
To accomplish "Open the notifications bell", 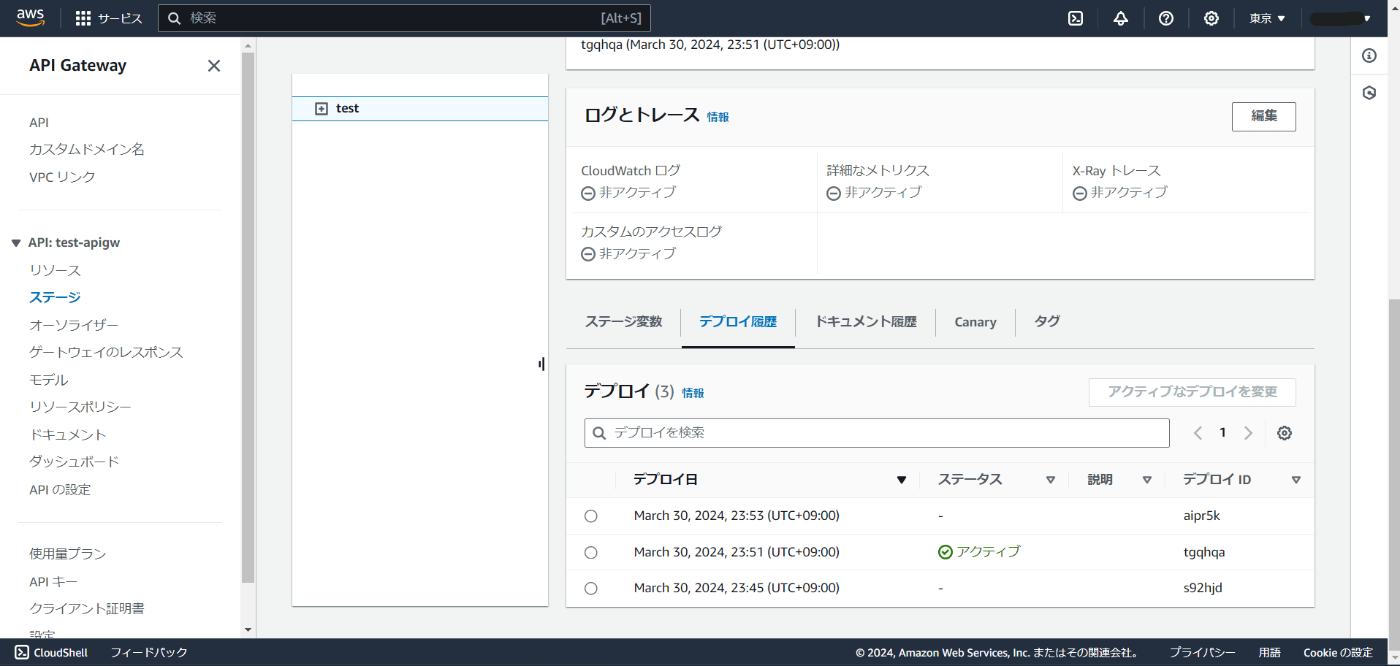I will pos(1121,18).
